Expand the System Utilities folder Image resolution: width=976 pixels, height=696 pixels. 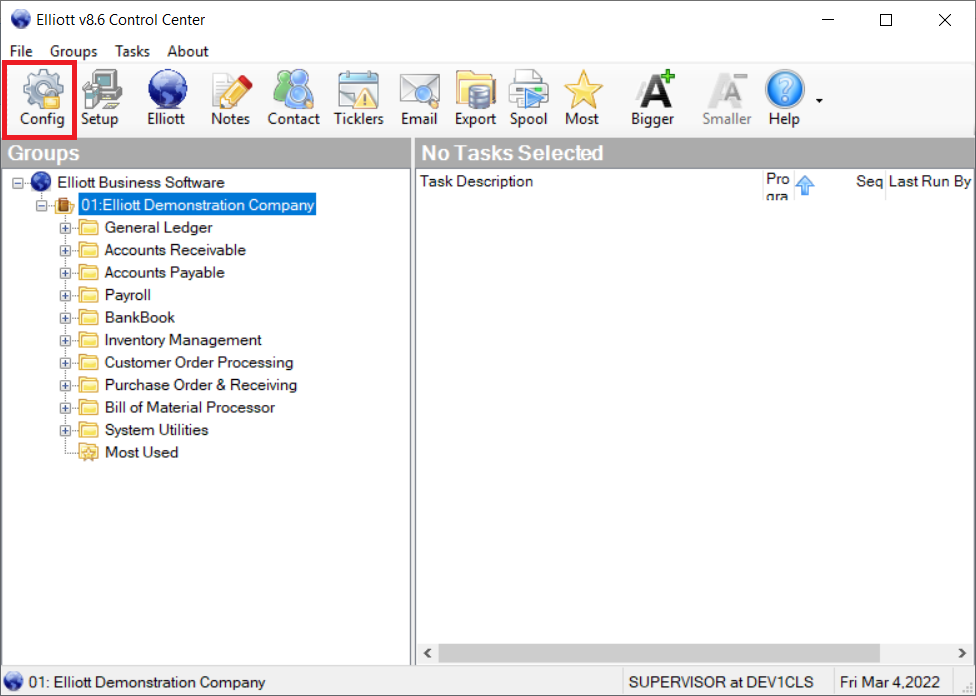point(65,430)
